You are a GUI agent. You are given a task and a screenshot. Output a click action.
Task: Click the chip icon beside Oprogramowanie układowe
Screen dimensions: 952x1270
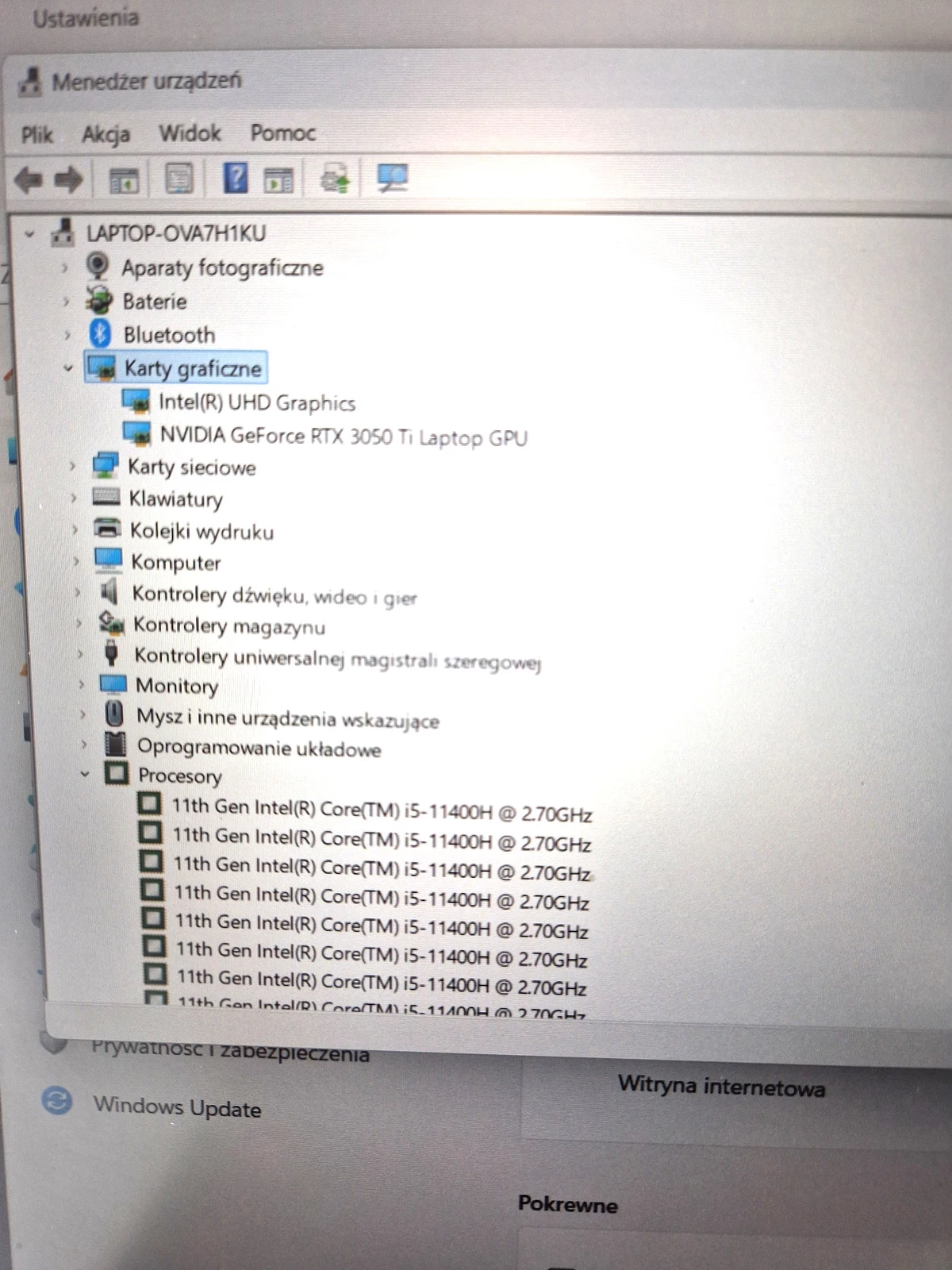pos(116,745)
